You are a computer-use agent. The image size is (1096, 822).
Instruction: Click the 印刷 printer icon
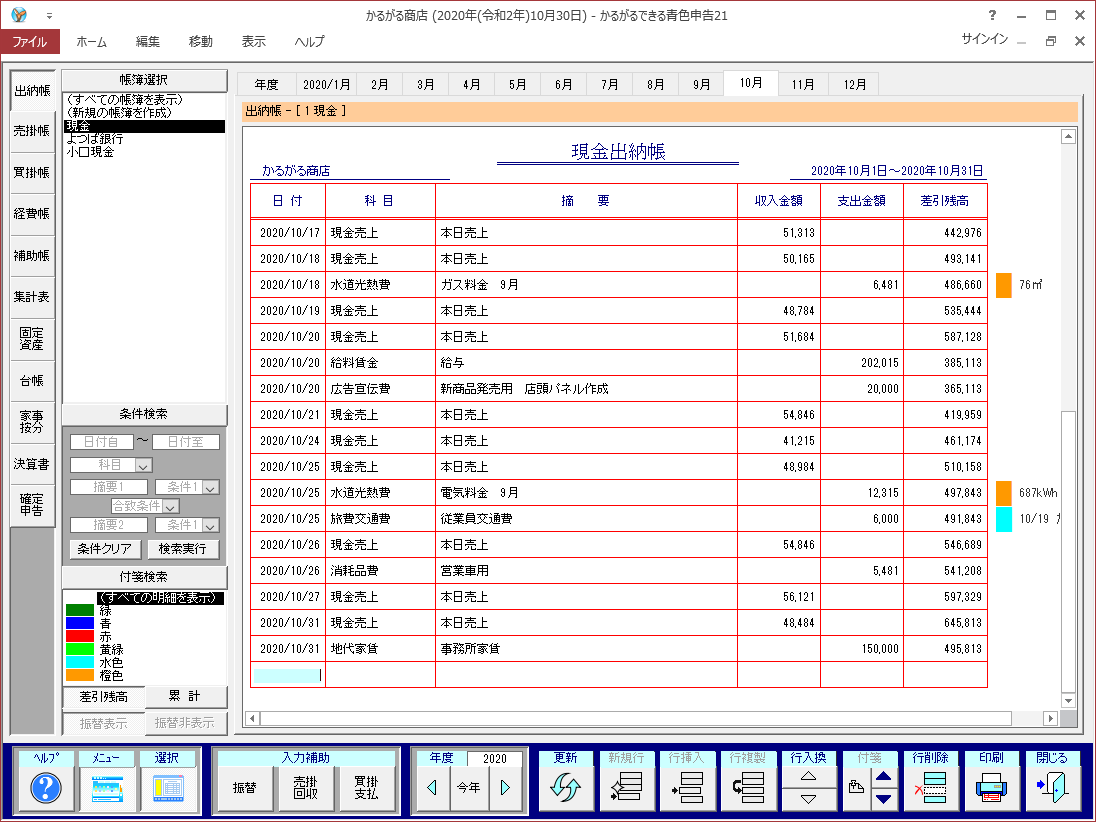[991, 788]
